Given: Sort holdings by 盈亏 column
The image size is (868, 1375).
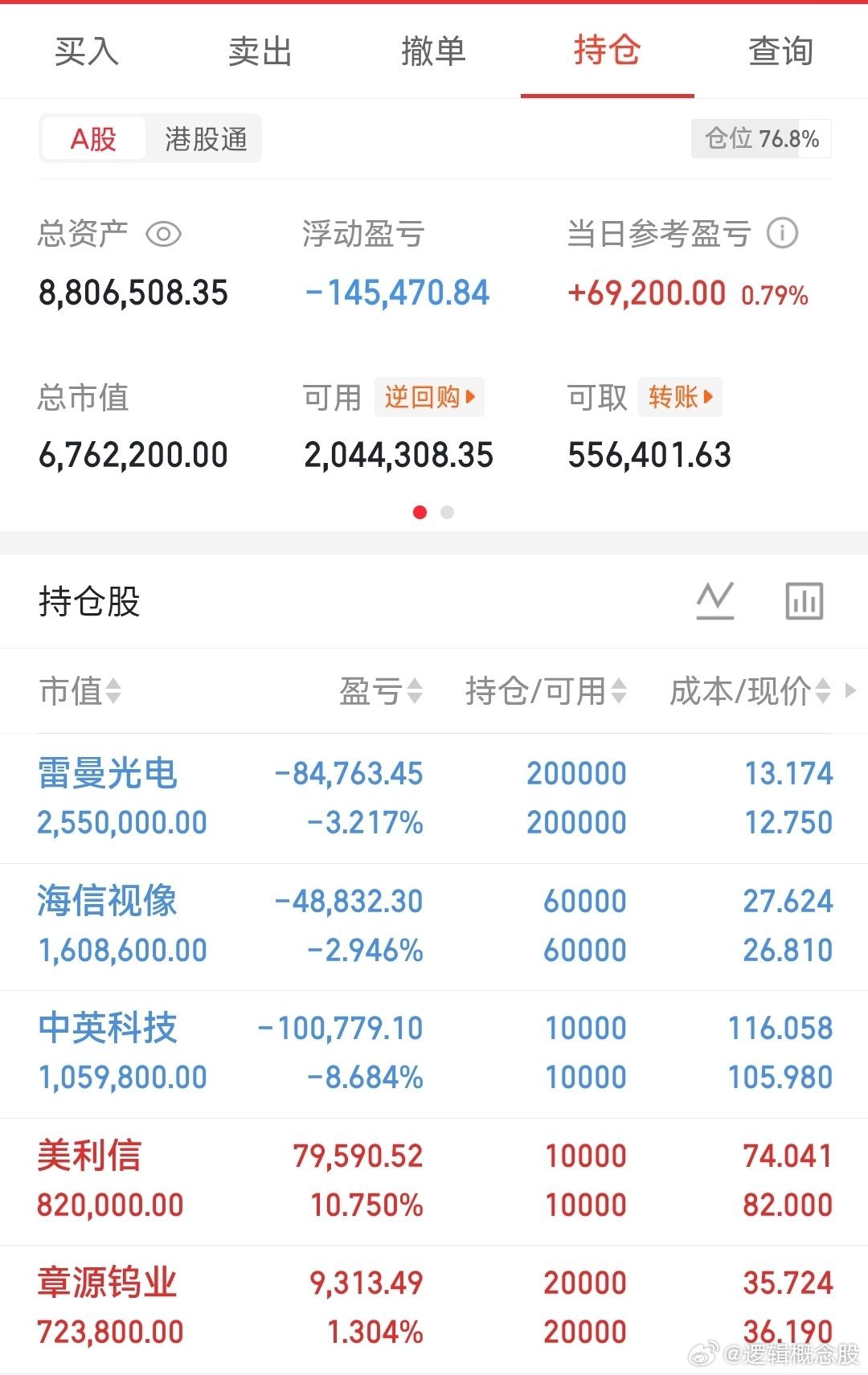Looking at the screenshot, I should pos(381,691).
